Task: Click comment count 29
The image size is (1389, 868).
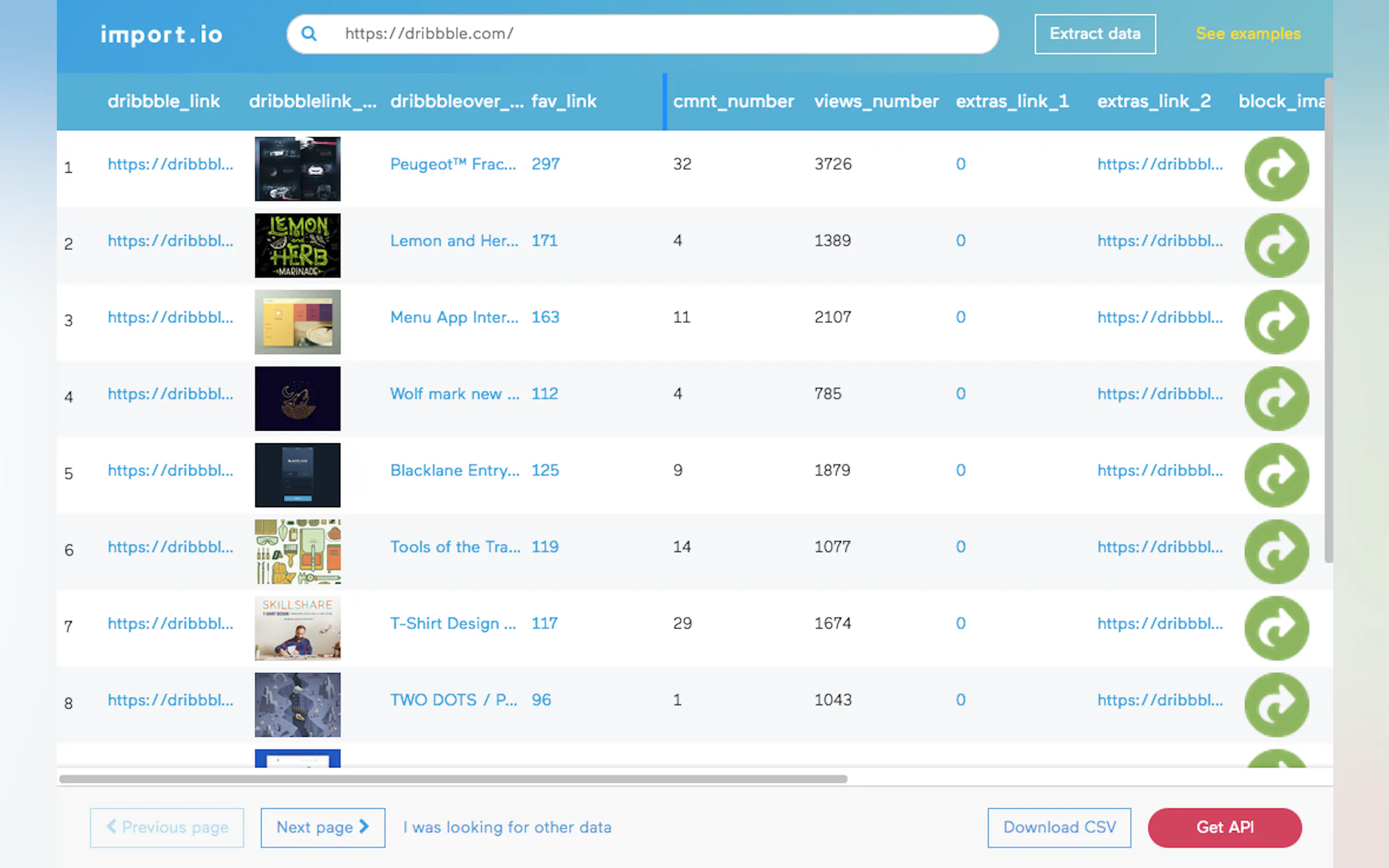Action: click(682, 624)
